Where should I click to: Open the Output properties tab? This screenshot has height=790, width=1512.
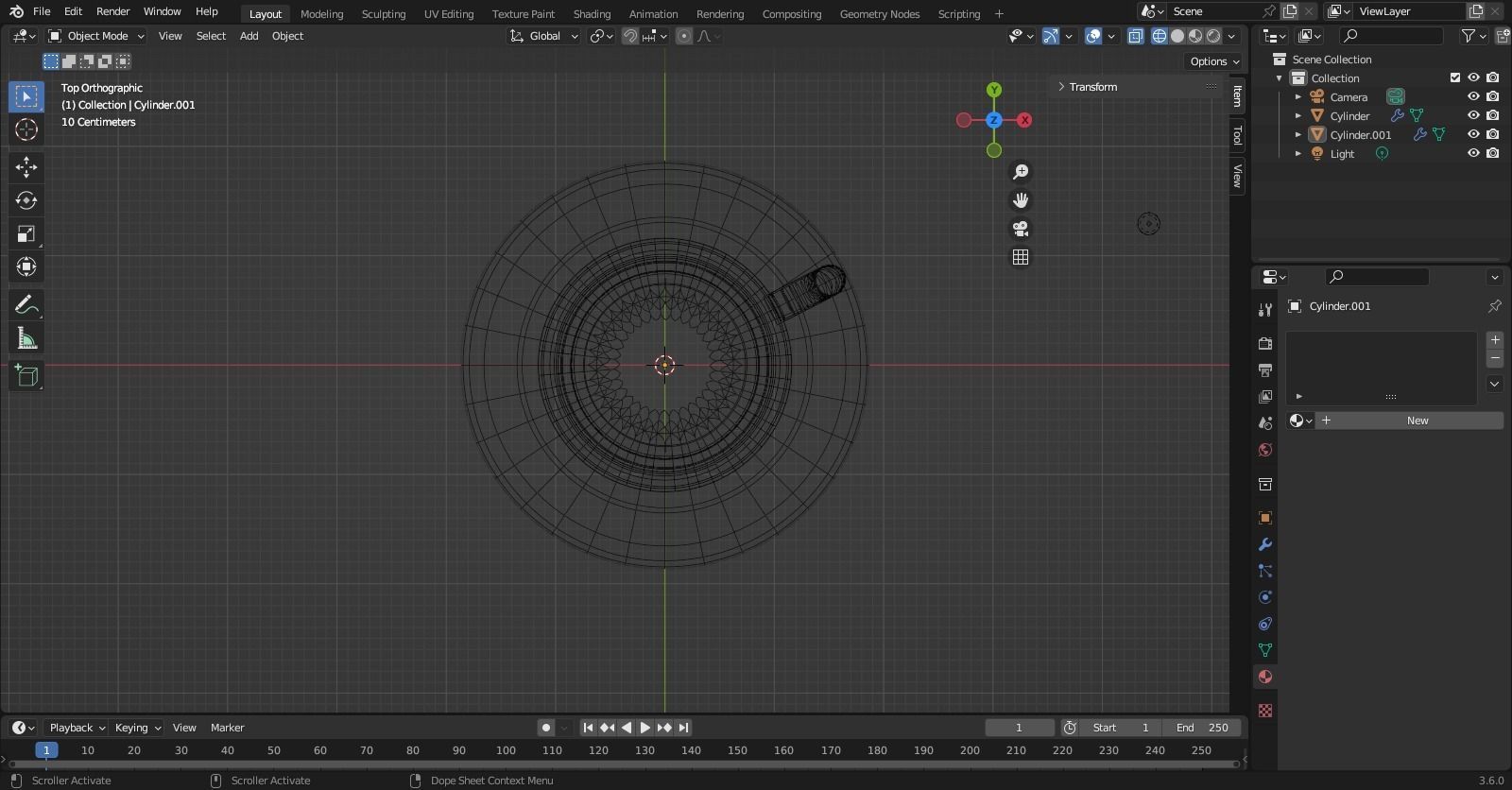point(1265,369)
